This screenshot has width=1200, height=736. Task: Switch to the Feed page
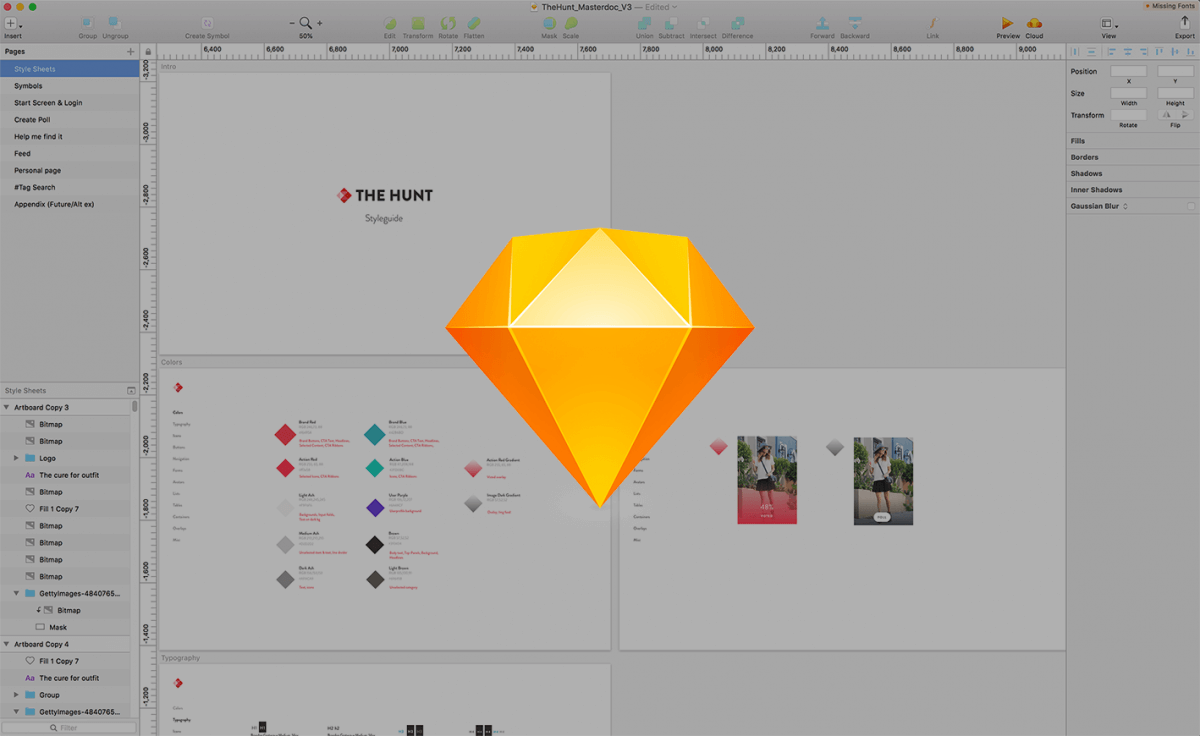tap(69, 154)
